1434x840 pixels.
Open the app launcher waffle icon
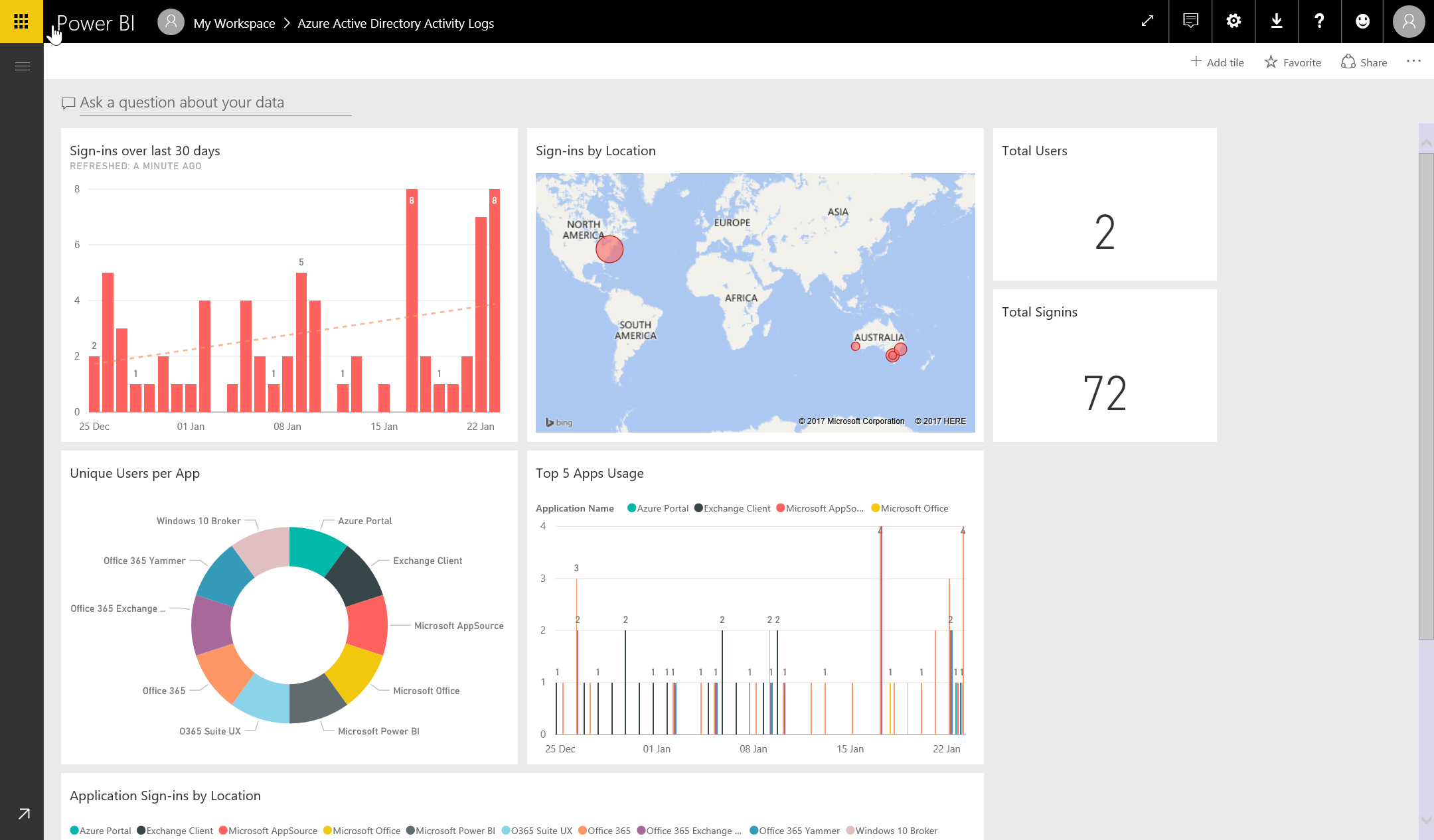click(21, 21)
